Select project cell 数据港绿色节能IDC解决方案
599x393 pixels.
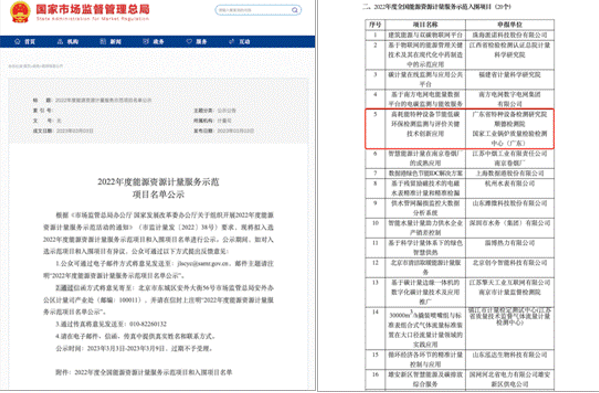click(425, 173)
